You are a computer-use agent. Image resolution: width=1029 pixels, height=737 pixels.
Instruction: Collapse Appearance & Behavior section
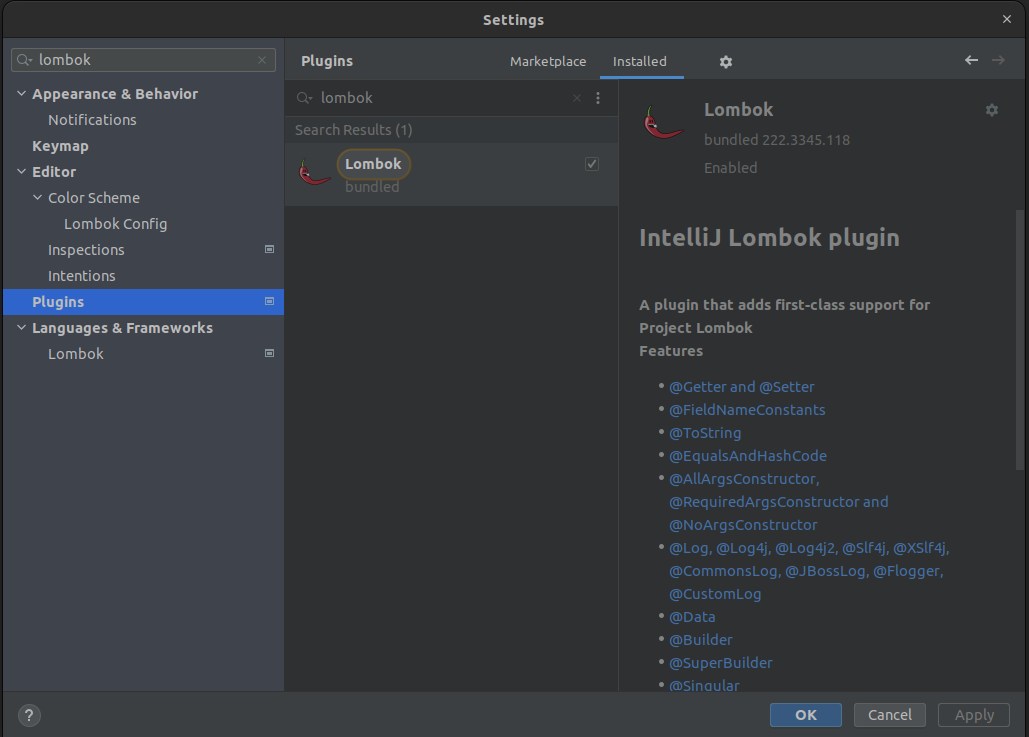tap(22, 94)
